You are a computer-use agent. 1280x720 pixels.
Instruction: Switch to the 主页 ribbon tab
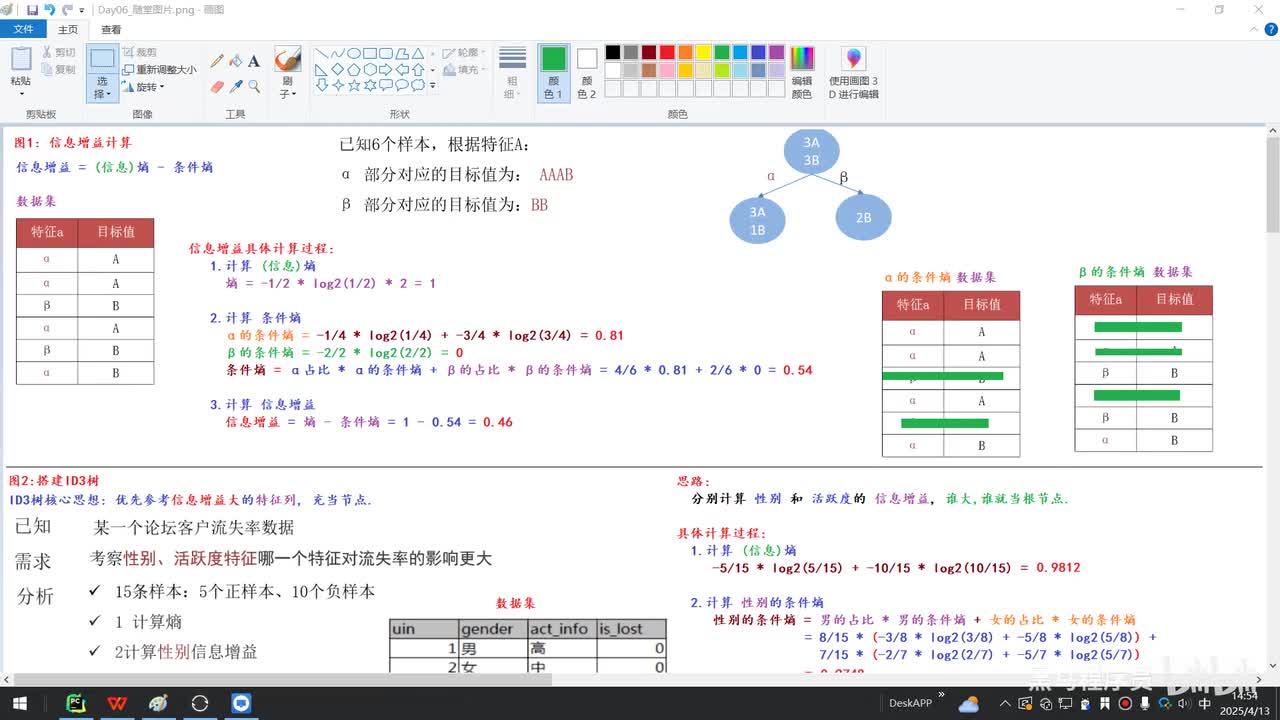click(x=68, y=30)
